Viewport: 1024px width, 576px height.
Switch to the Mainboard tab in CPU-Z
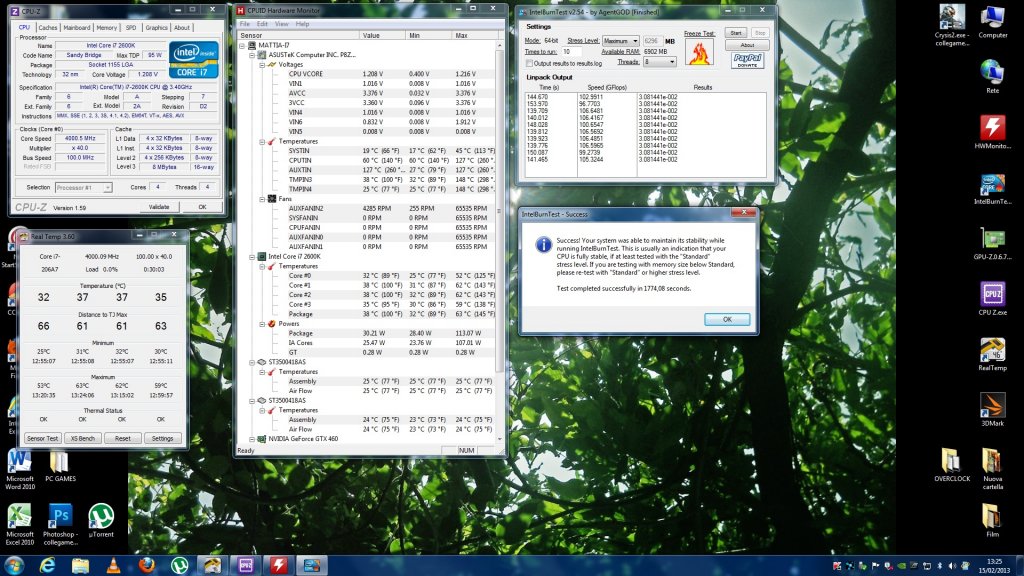77,28
